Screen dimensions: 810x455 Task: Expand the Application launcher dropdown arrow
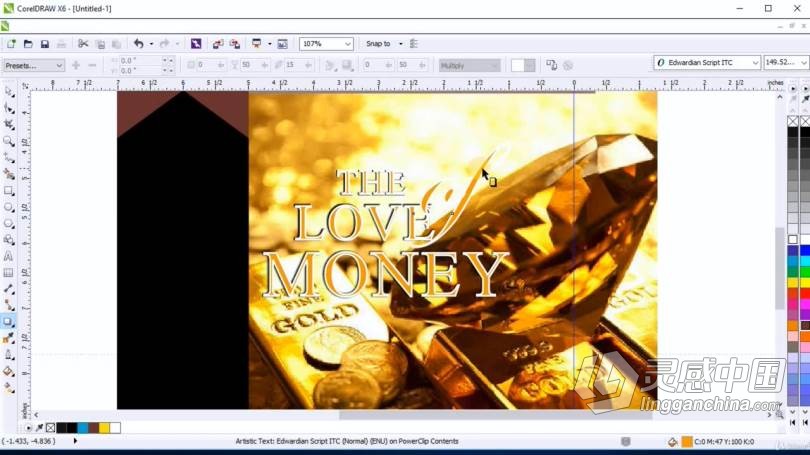(269, 44)
